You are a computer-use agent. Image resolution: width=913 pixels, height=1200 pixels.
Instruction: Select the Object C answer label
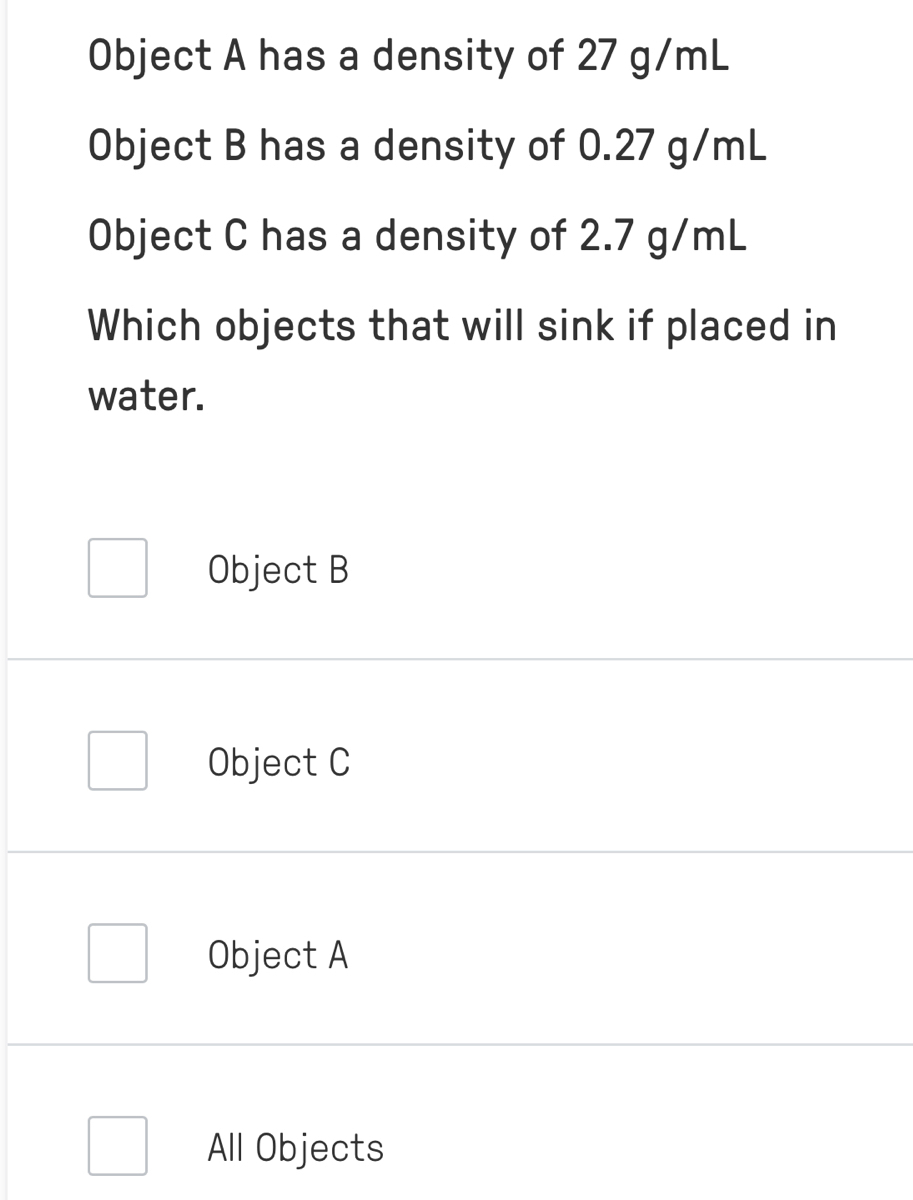coord(279,763)
